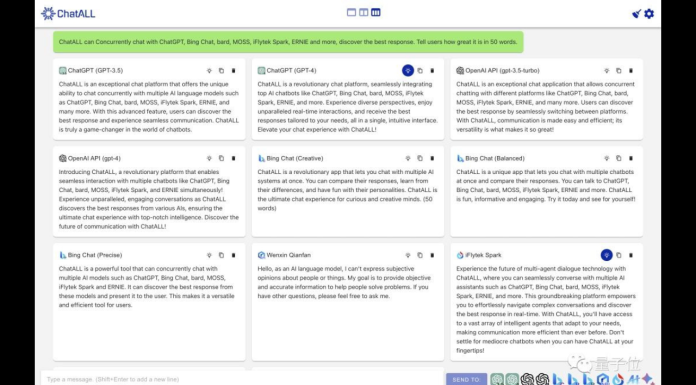Delete the OpenAI API (gpt-3.5-turbo) response
Viewport: 696px width, 385px height.
631,71
